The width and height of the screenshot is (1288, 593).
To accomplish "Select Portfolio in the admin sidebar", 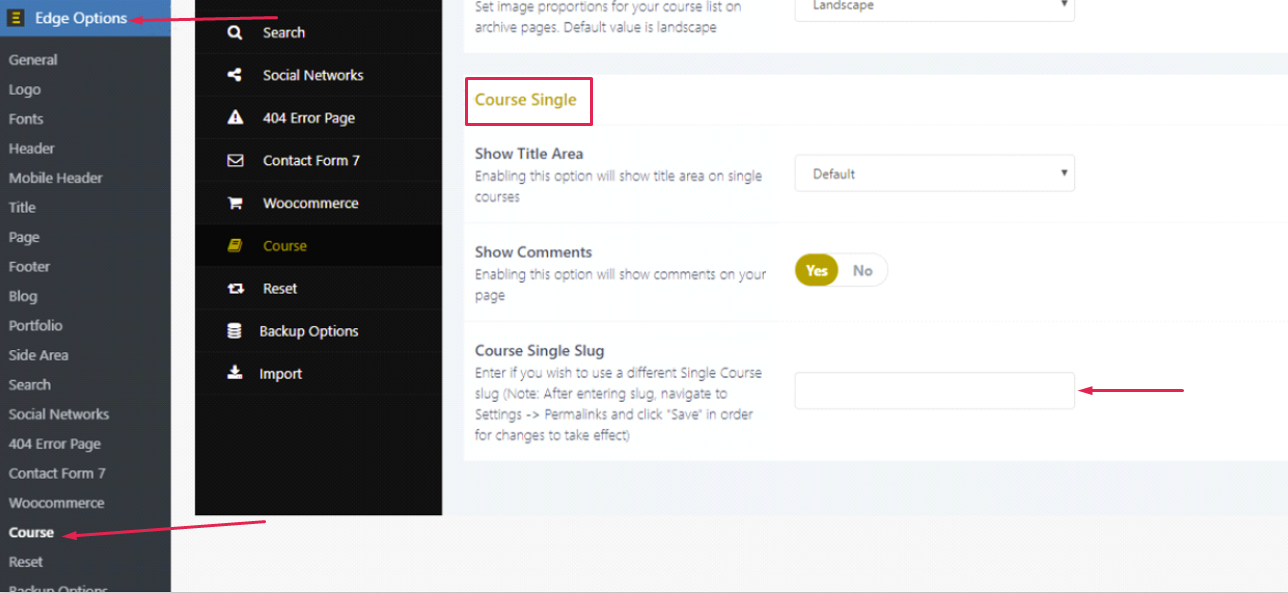I will [x=36, y=325].
